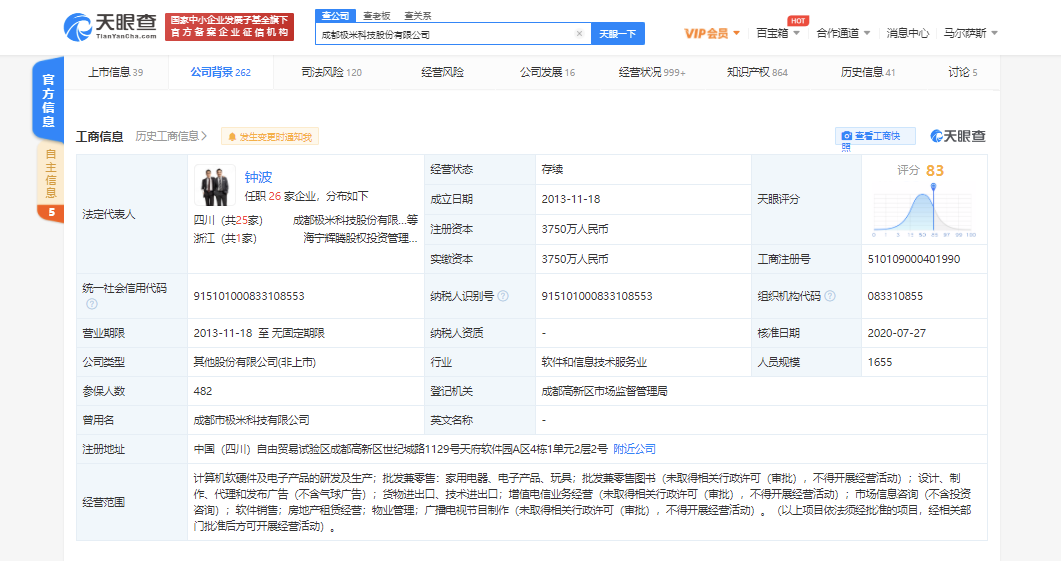The width and height of the screenshot is (1061, 561).
Task: Click the score marker on the rating curve
Action: pos(933,187)
